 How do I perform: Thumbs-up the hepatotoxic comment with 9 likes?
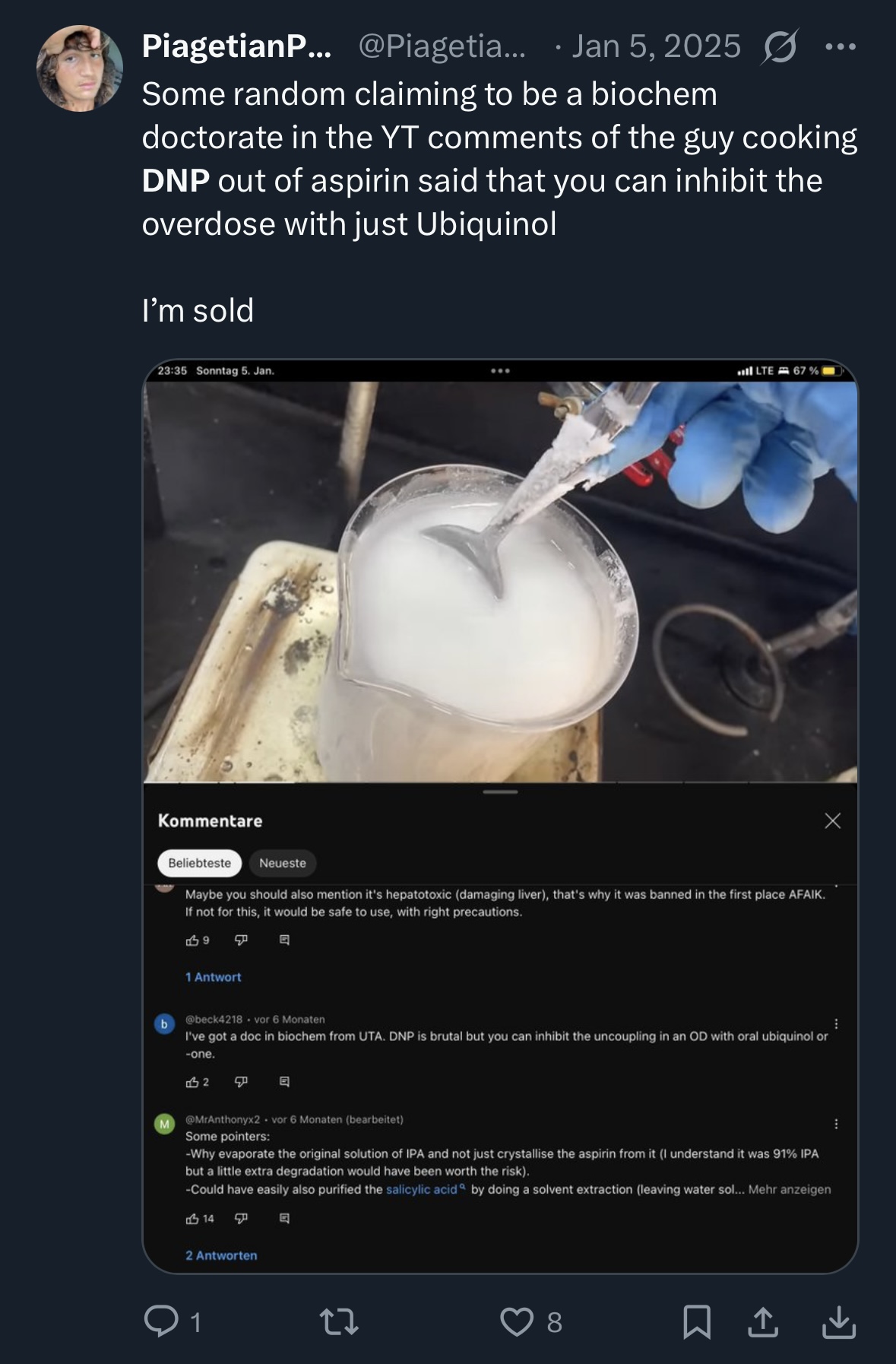click(192, 941)
